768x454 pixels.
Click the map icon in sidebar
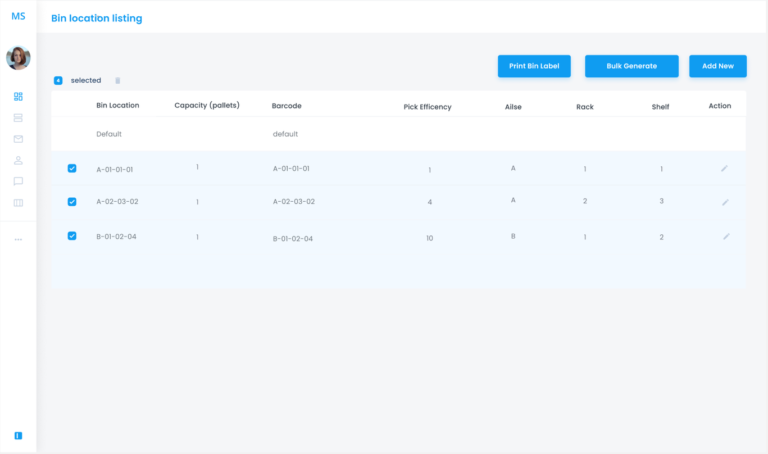coord(18,203)
